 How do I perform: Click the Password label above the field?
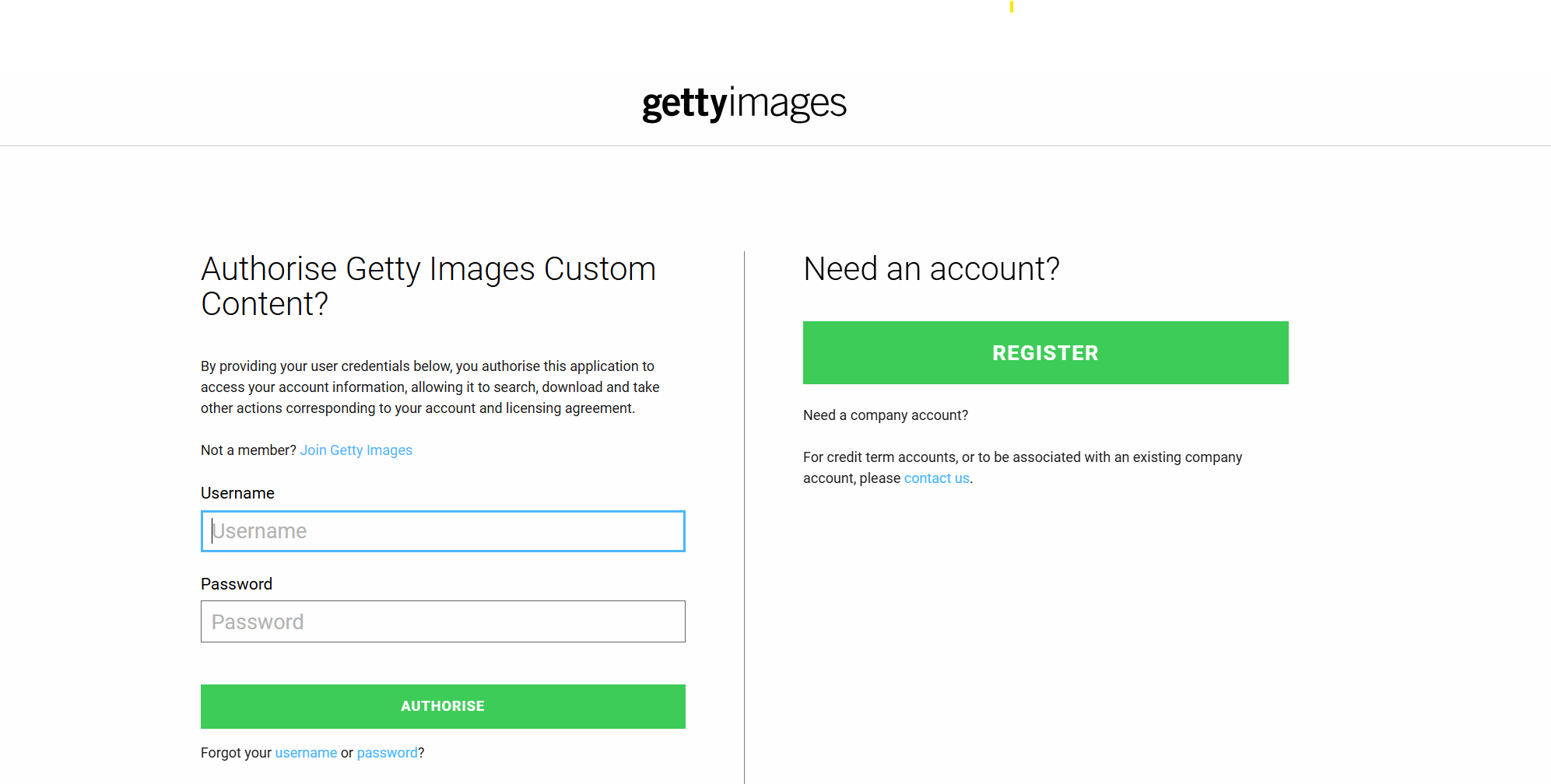point(237,584)
